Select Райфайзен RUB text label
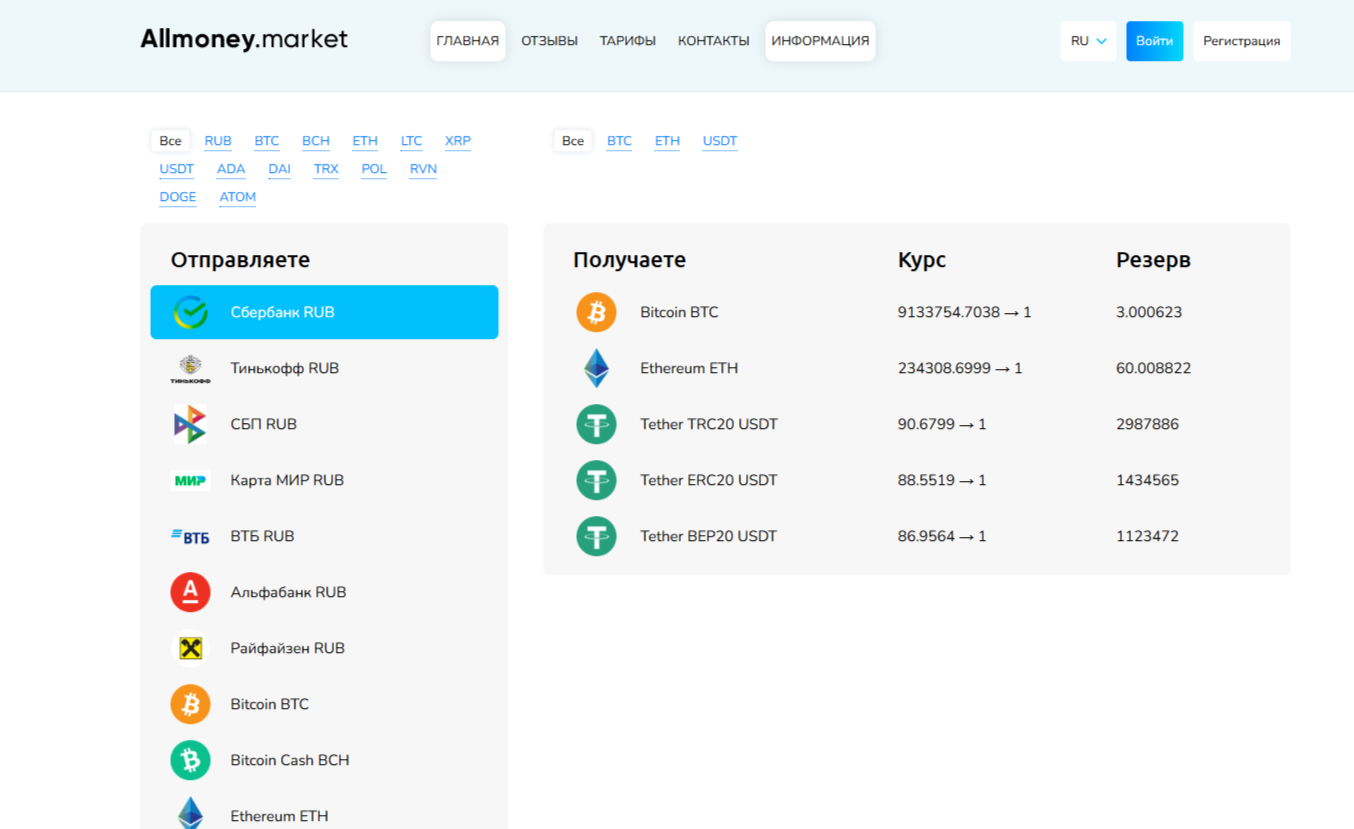 coord(287,648)
